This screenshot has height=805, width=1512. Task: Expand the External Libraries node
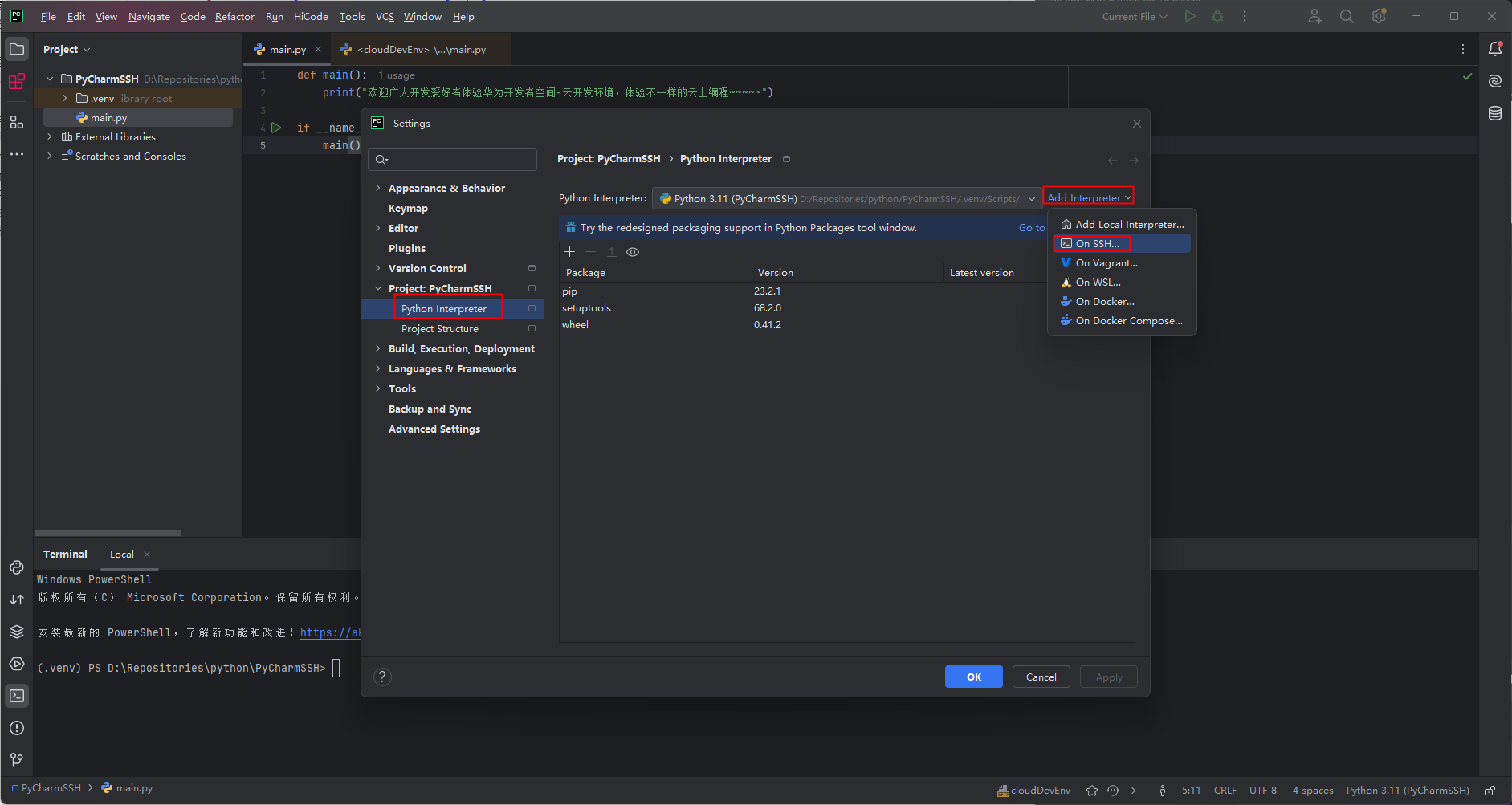[x=50, y=136]
